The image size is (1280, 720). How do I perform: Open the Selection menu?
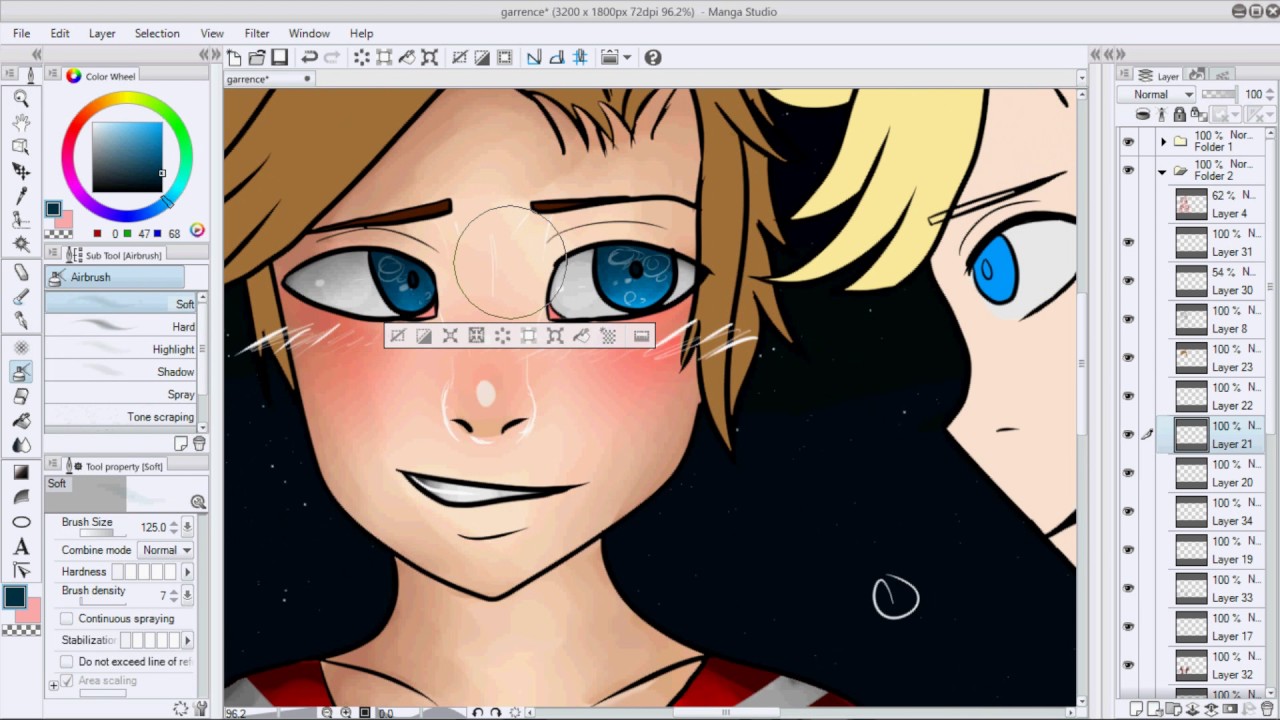[157, 33]
